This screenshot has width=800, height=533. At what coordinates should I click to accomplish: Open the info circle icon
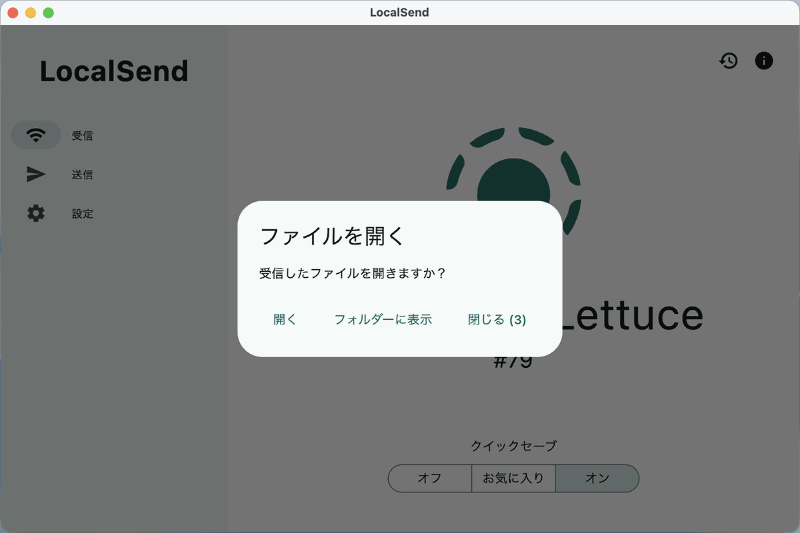(764, 61)
